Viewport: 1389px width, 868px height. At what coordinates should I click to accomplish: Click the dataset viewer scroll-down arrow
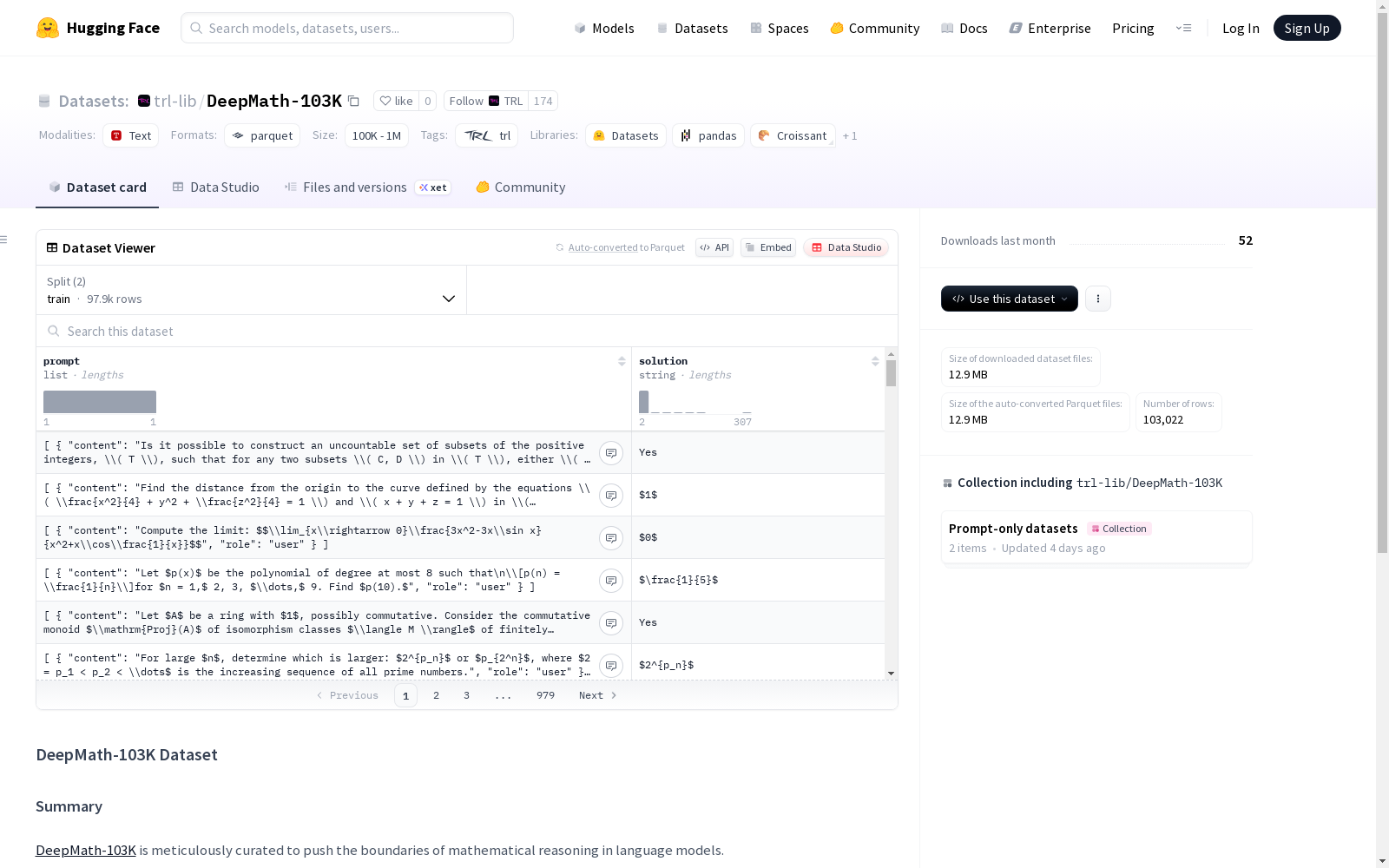pyautogui.click(x=891, y=674)
